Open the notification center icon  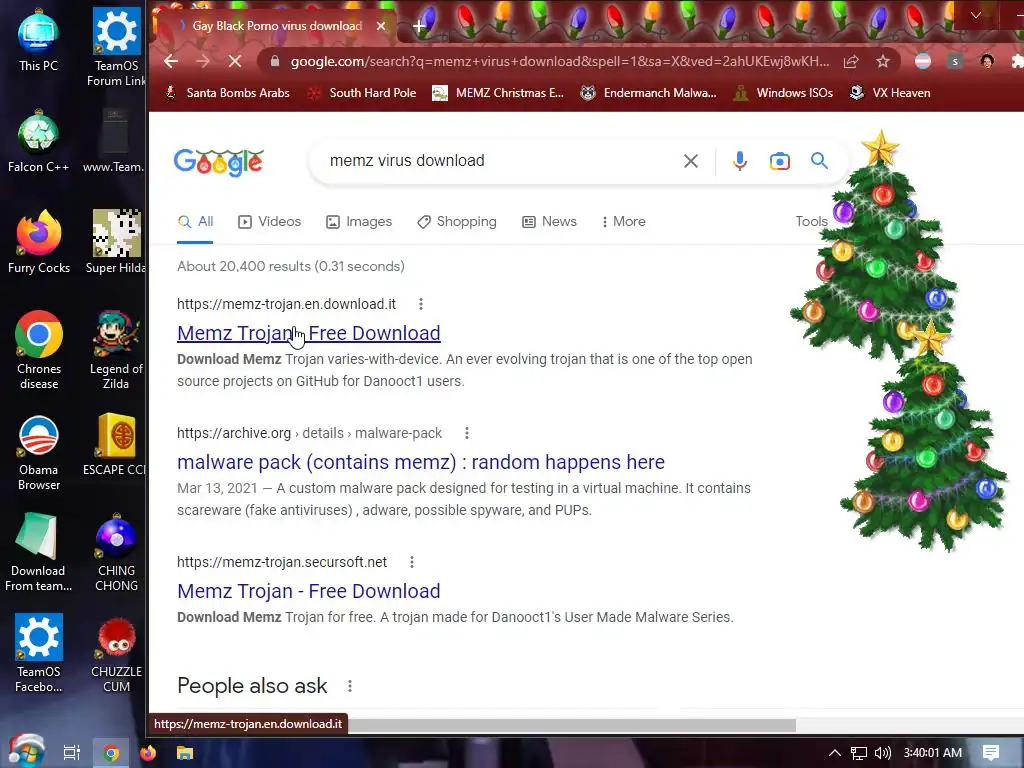tap(991, 753)
